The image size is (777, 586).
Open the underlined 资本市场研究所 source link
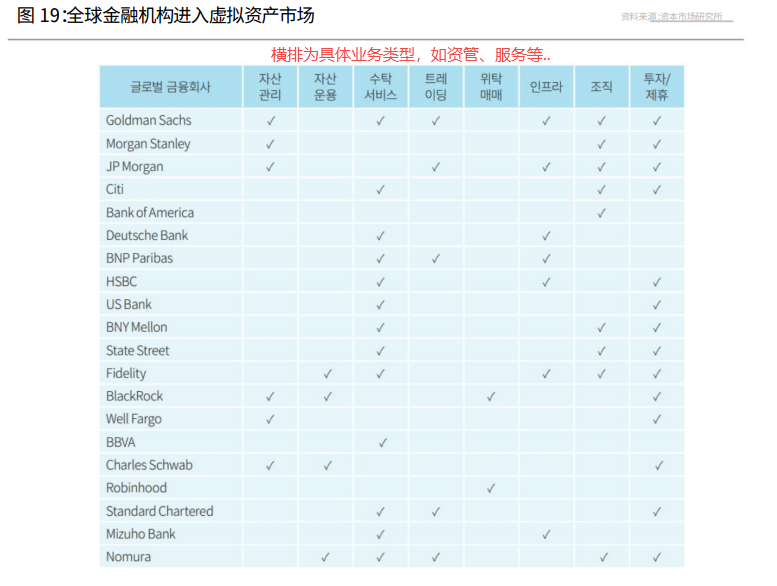(690, 17)
